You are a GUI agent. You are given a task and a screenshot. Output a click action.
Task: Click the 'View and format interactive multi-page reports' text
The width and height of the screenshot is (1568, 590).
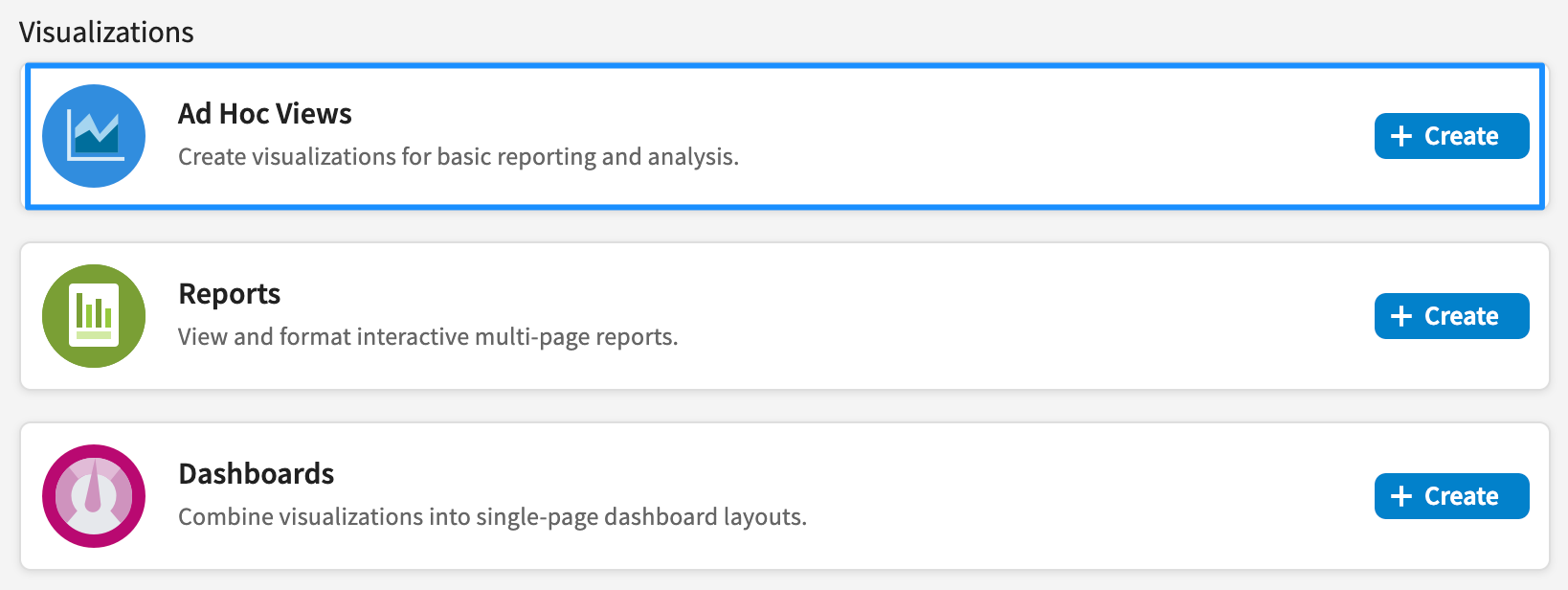coord(428,336)
